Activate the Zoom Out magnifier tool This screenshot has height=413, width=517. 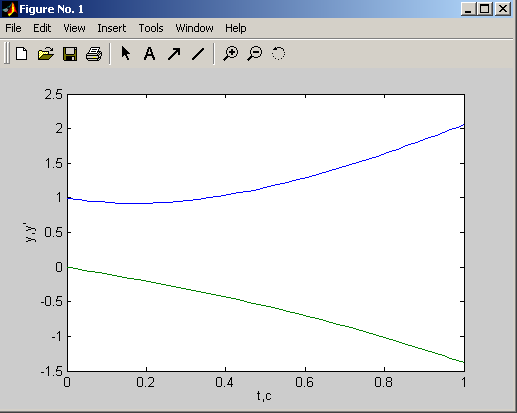point(255,54)
